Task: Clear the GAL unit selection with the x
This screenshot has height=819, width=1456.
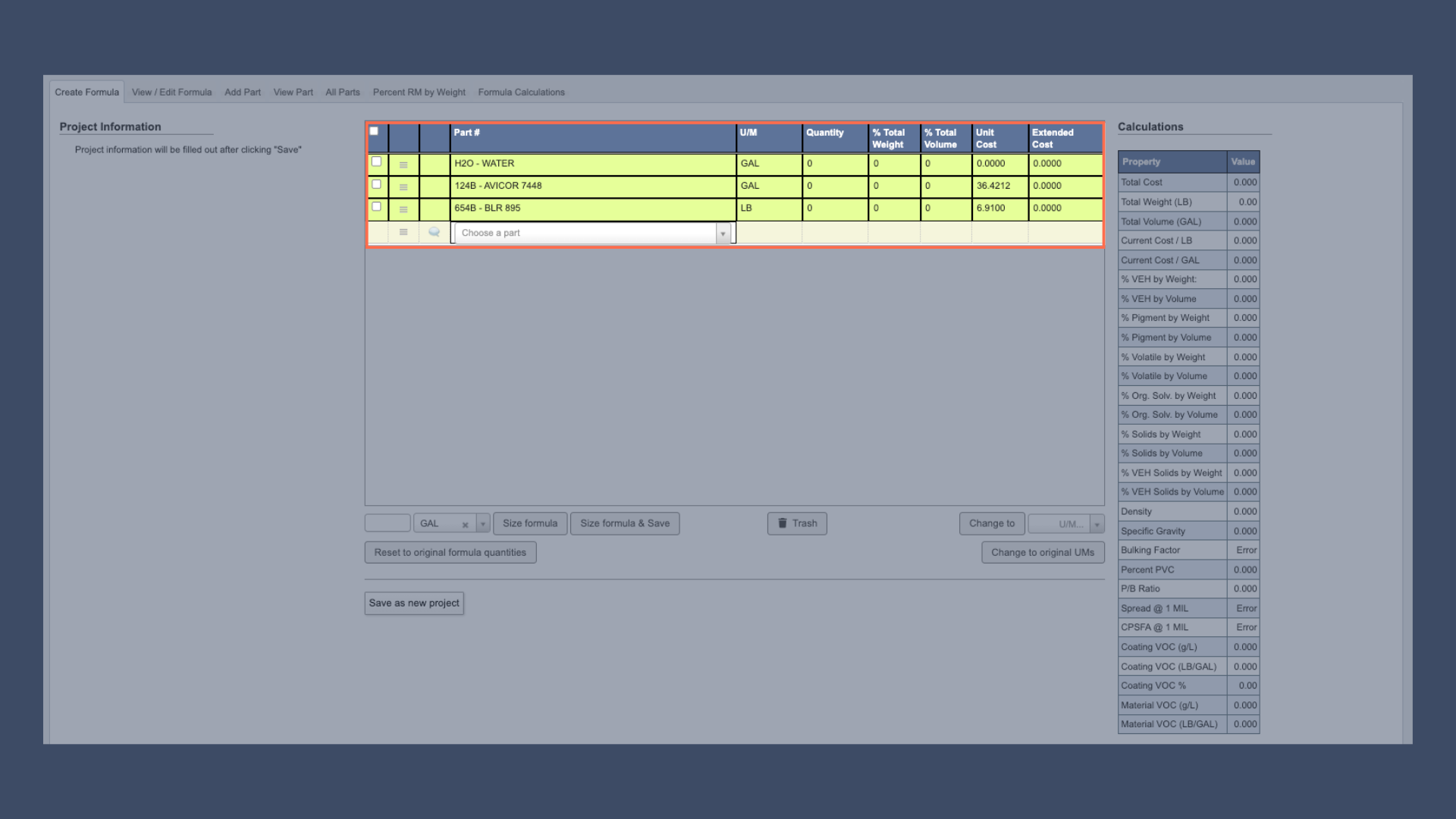Action: [465, 525]
